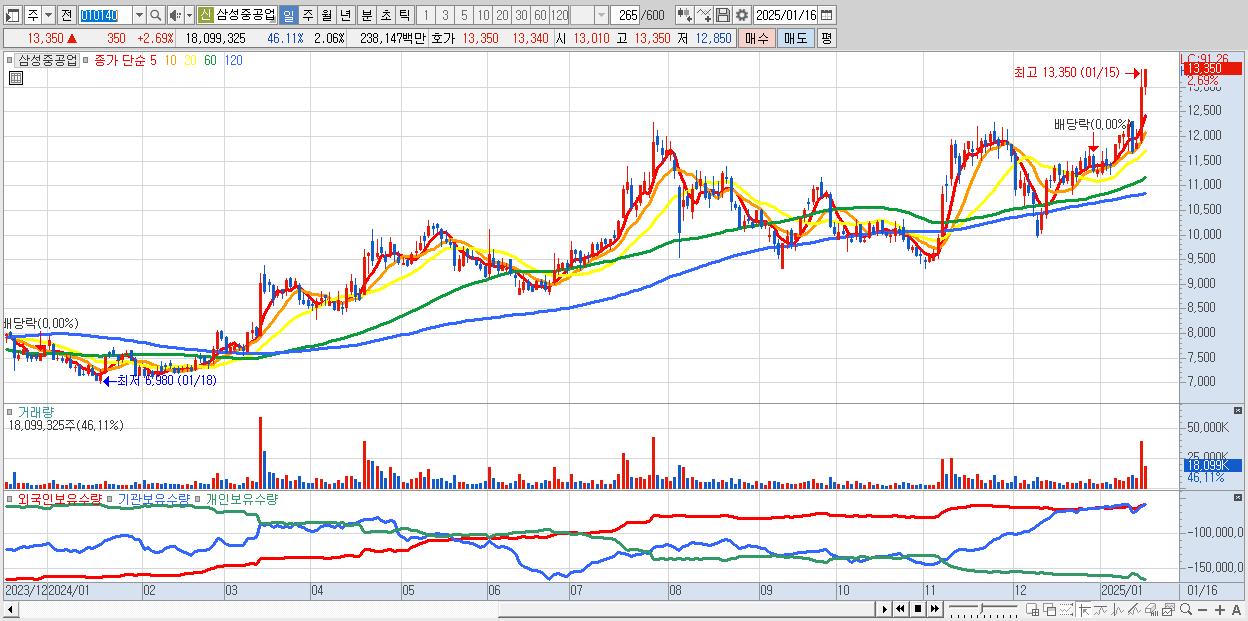Click the window layout icon at top-left
1248x621 pixels.
coord(12,15)
